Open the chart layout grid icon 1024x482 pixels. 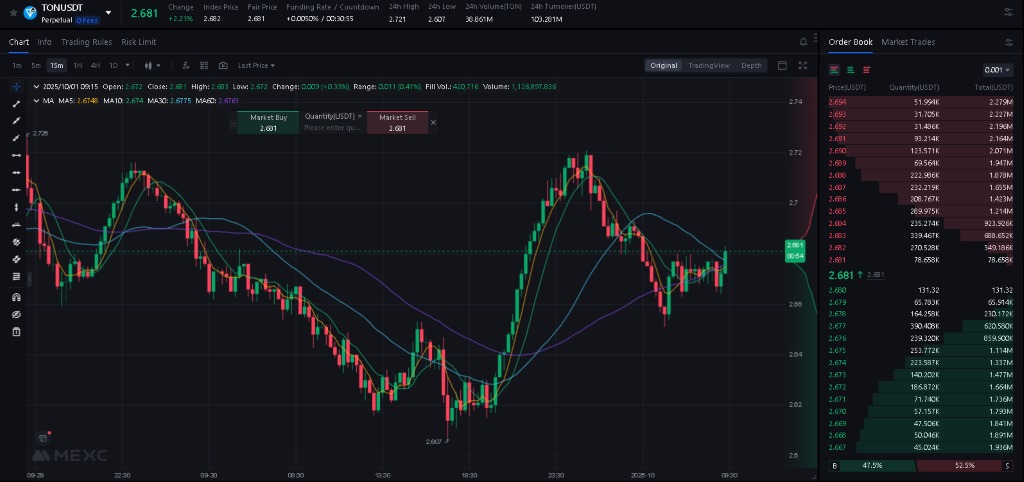click(204, 65)
